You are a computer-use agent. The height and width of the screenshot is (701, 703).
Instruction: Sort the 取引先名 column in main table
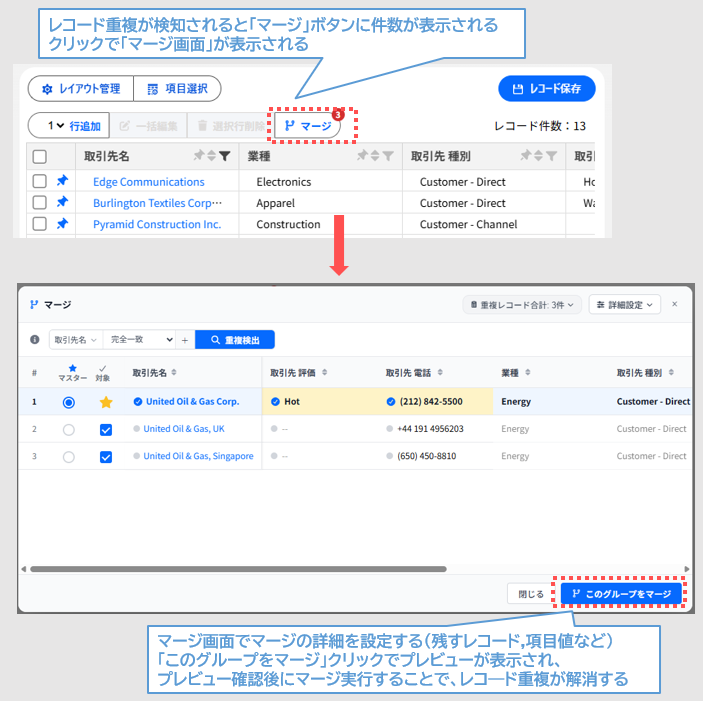pos(211,156)
